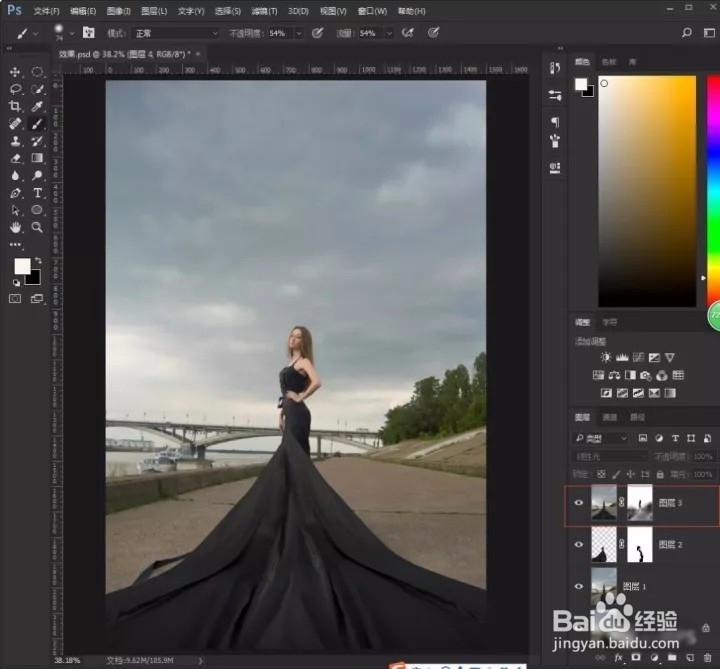Viewport: 720px width, 669px height.
Task: Open the 文件(F) menu
Action: pyautogui.click(x=46, y=11)
